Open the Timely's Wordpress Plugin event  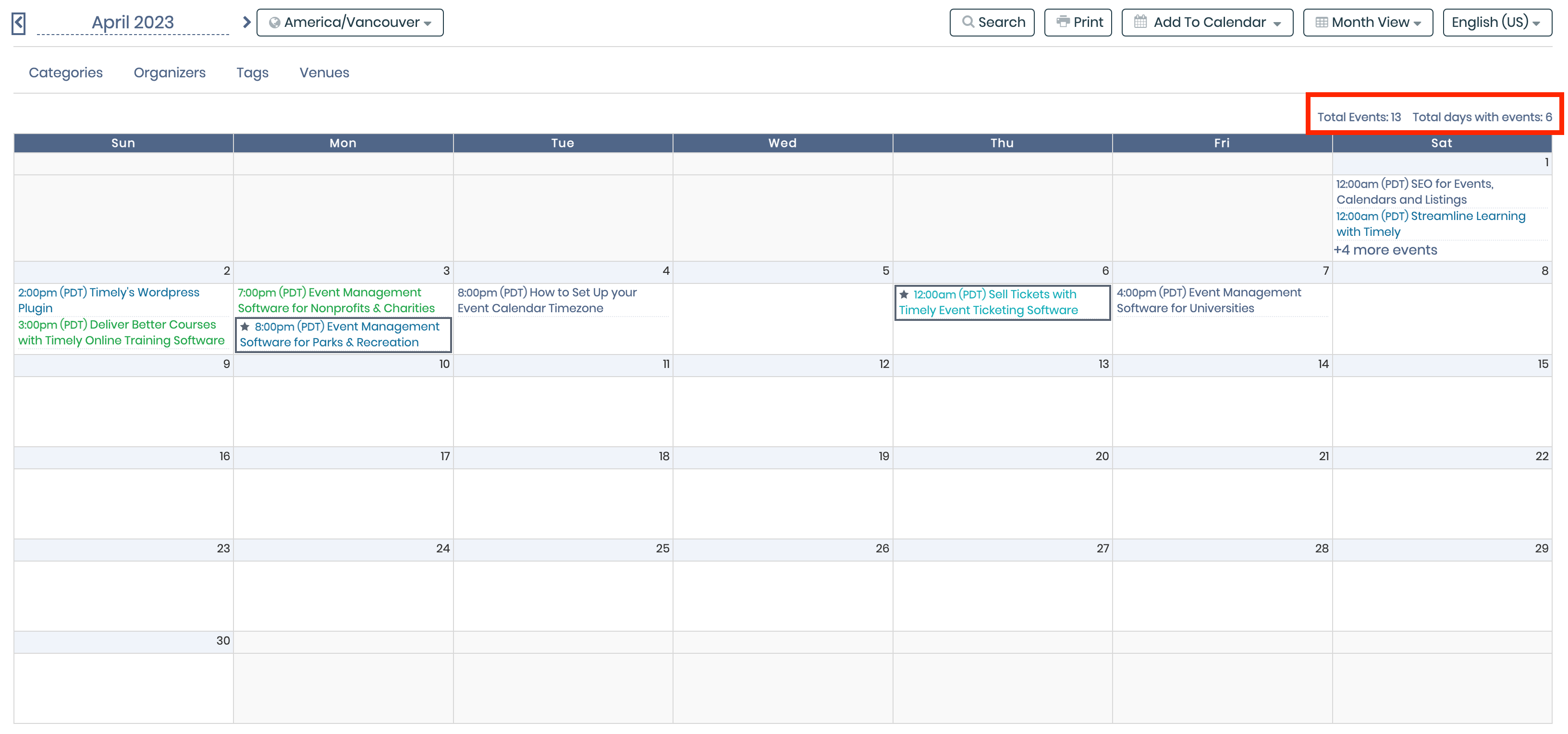click(x=108, y=299)
